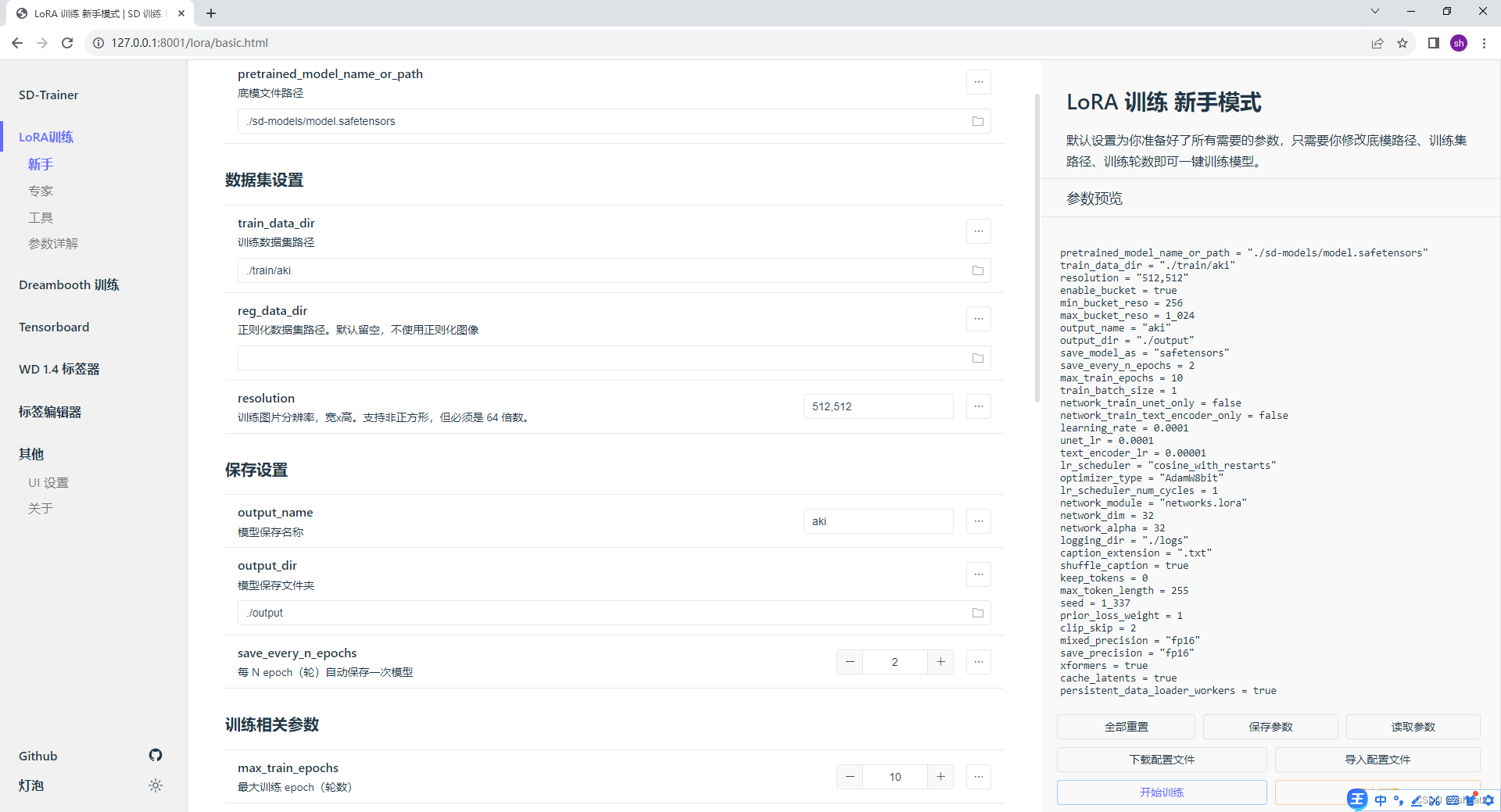Open folder picker for pretrained model path
This screenshot has height=812, width=1501.
pyautogui.click(x=977, y=121)
